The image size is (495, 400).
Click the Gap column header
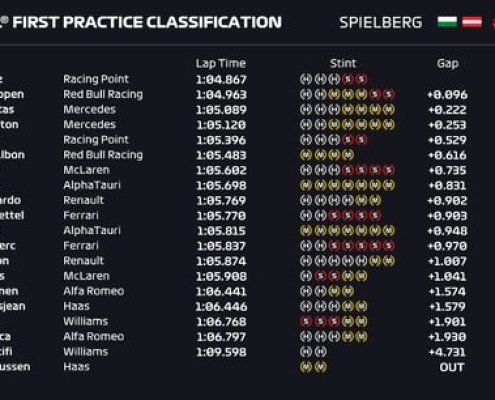click(447, 64)
